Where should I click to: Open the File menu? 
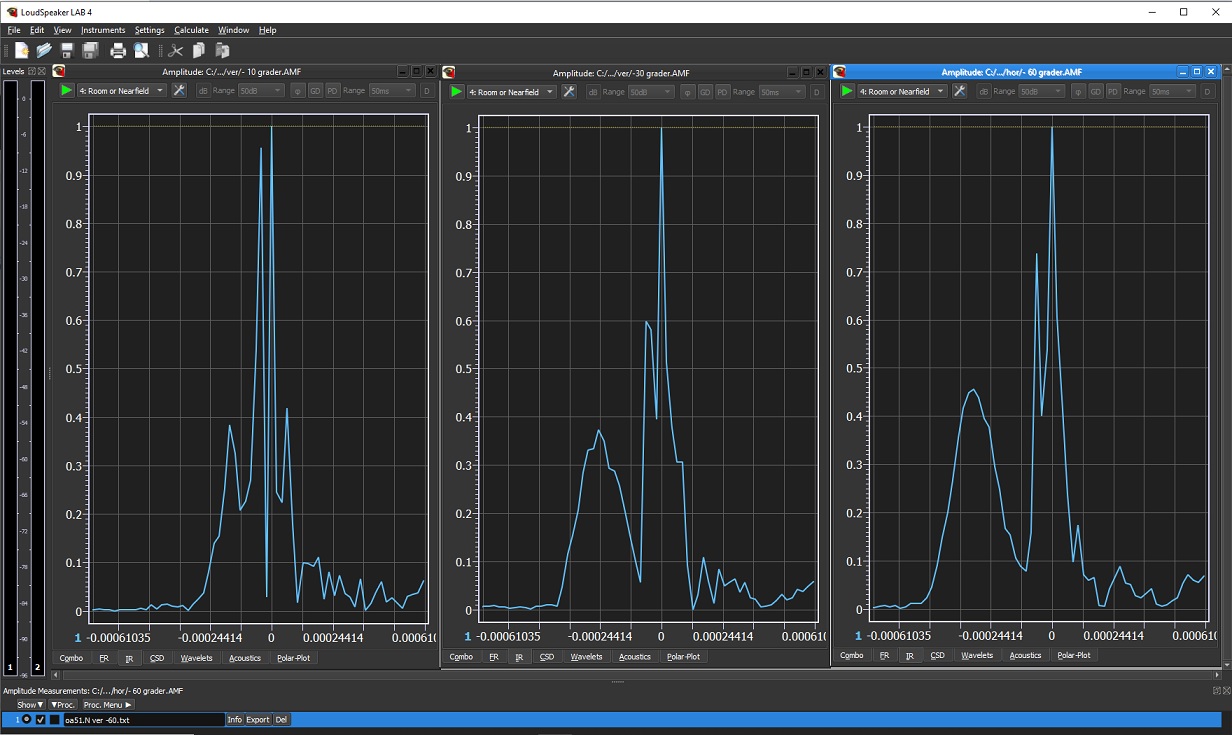point(14,30)
